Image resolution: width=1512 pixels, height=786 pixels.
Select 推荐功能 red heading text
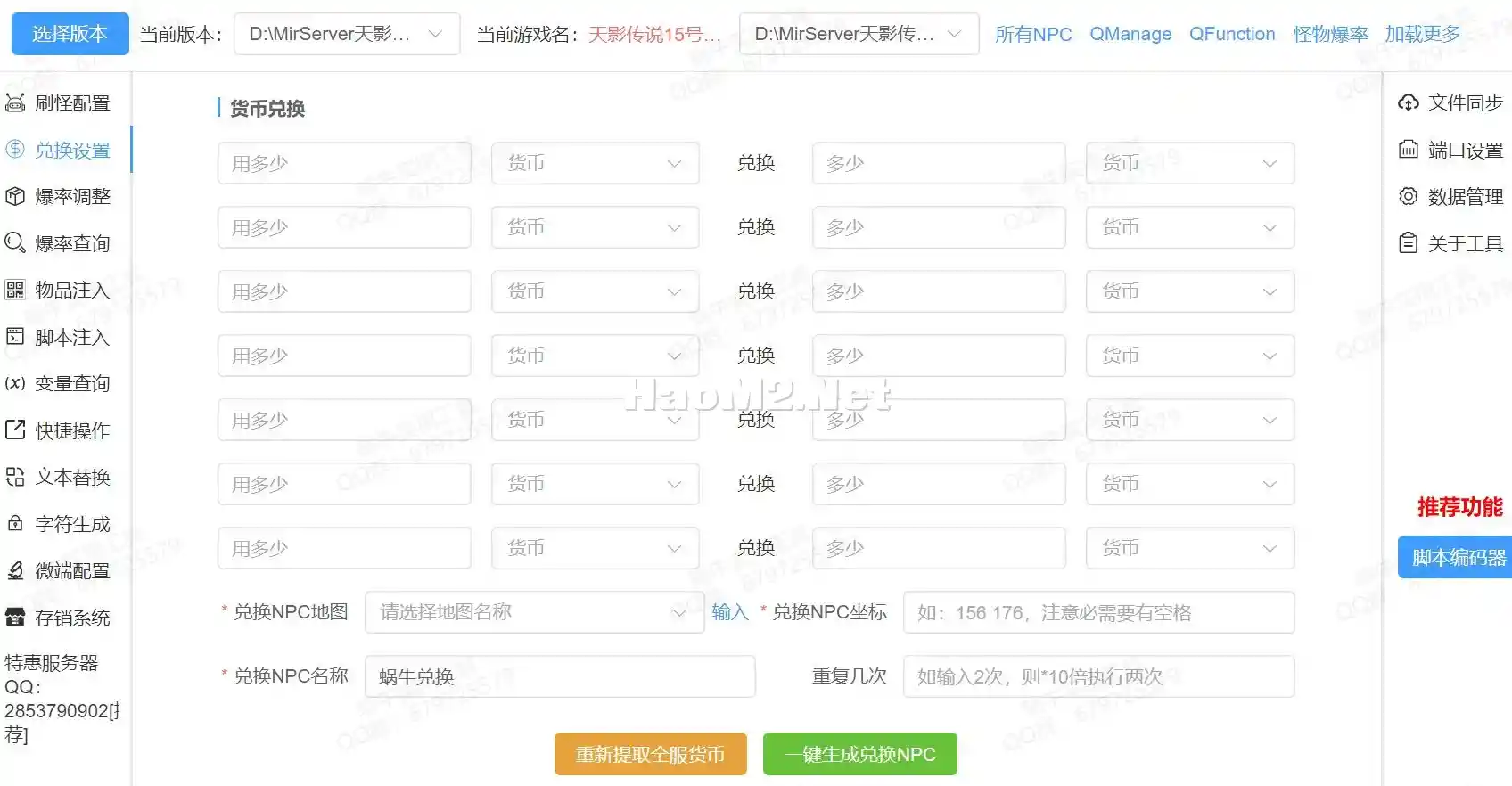(1460, 507)
